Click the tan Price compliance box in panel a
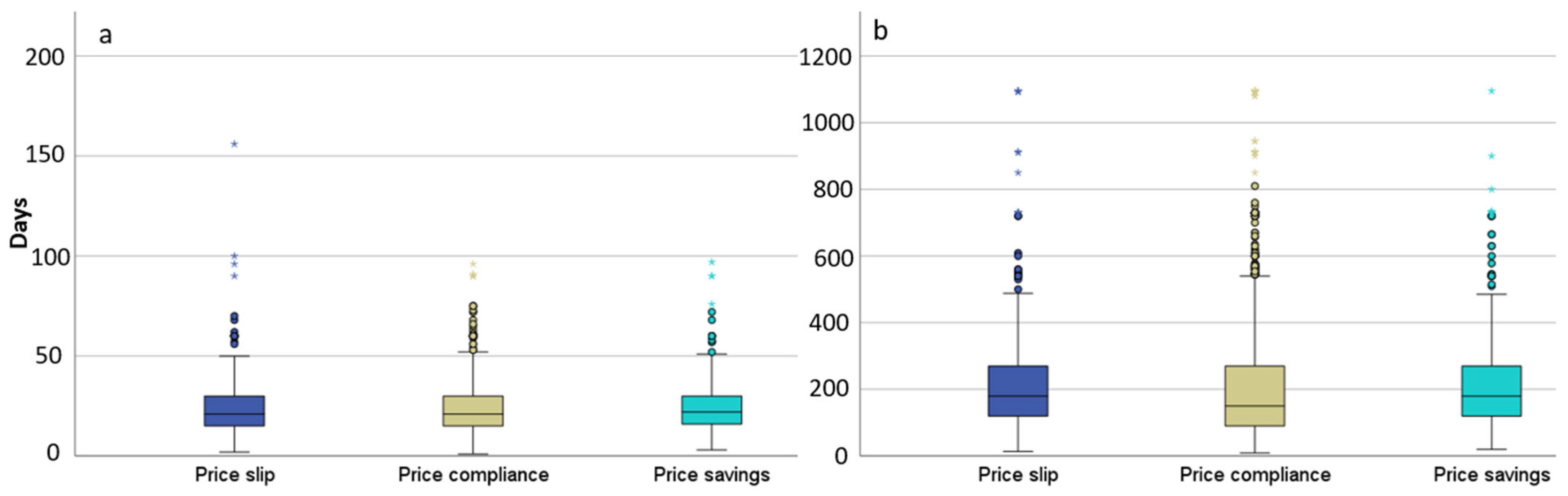The width and height of the screenshot is (1568, 496). (473, 410)
